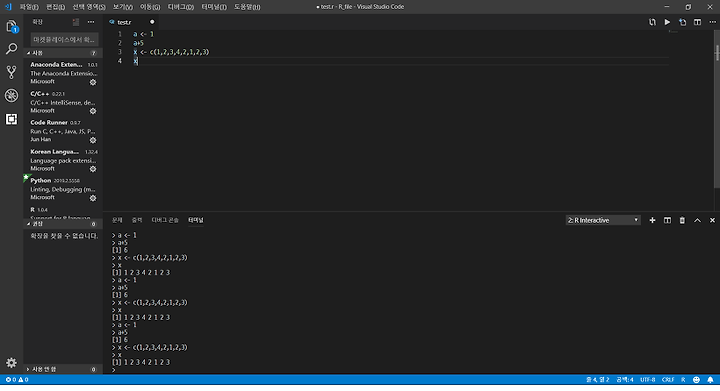Open the 선택 영역(S) Selection menu

tap(89, 7)
